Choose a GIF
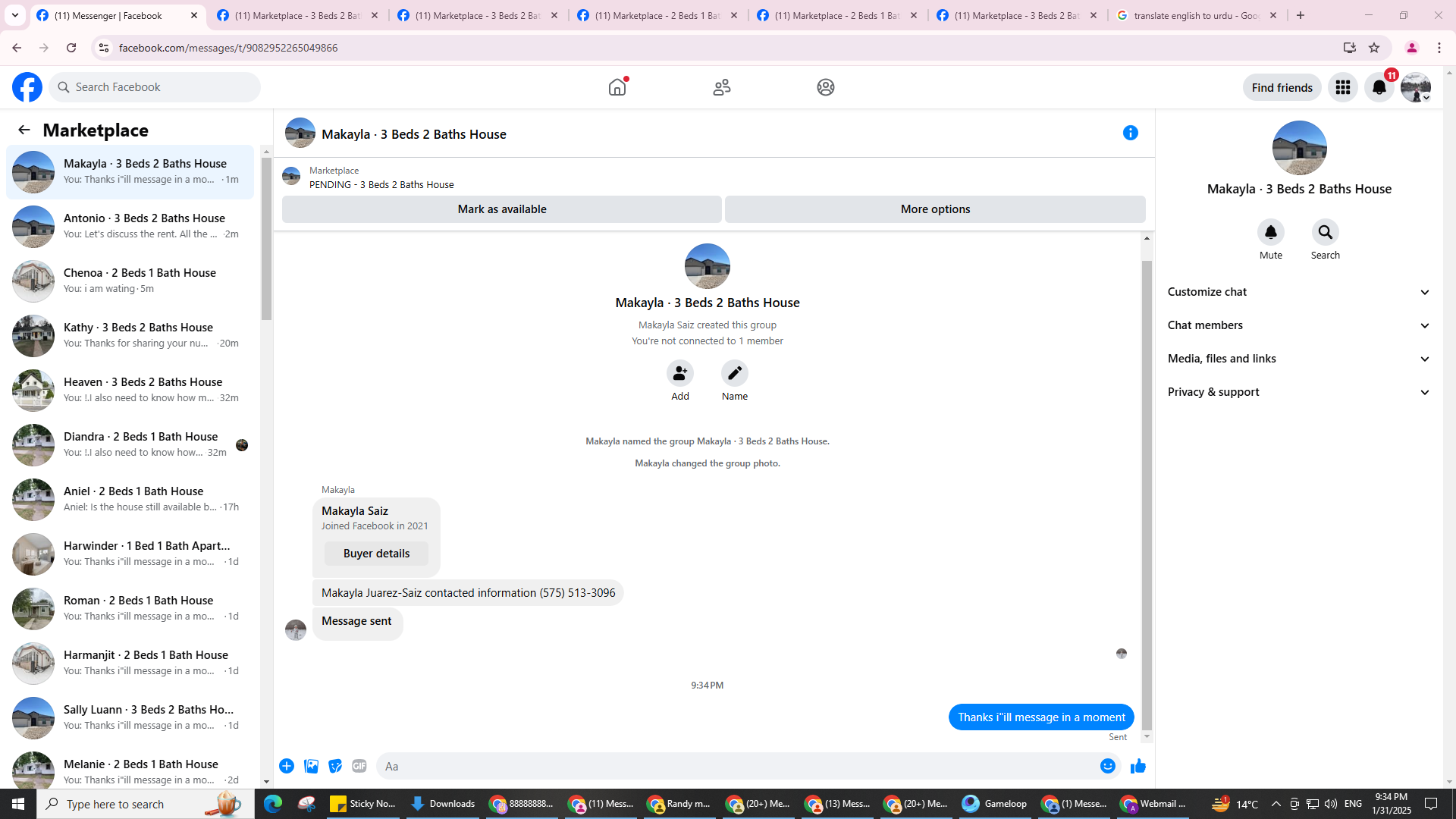Viewport: 1456px width, 819px height. click(x=359, y=766)
